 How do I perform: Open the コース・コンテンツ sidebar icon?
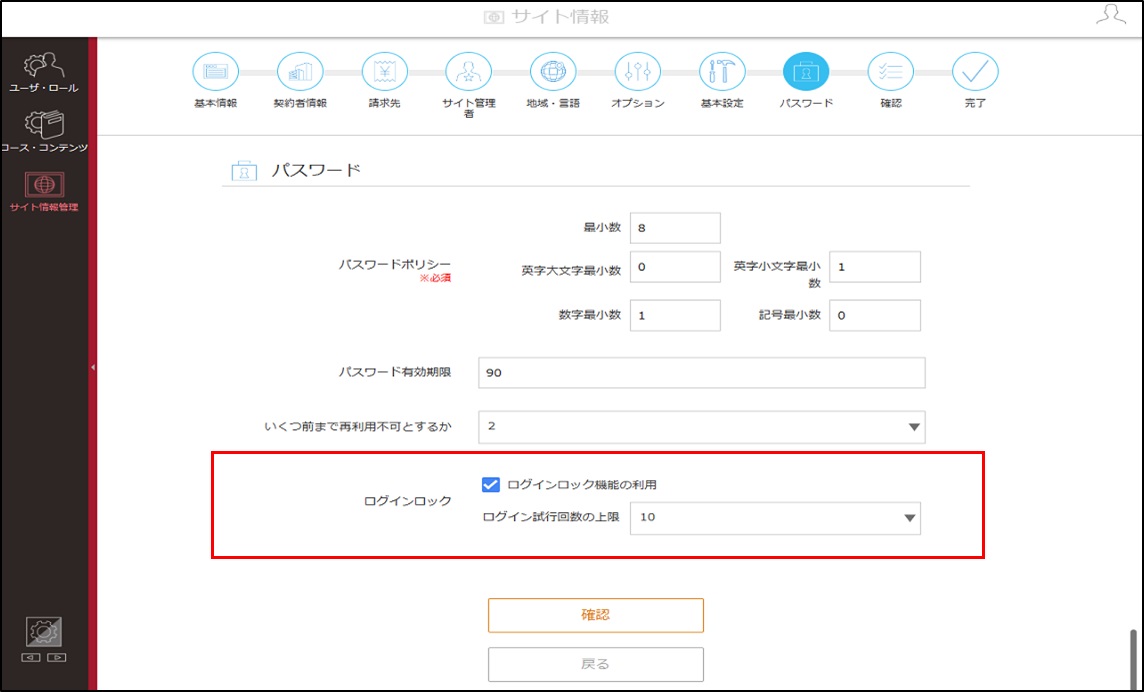coord(44,126)
